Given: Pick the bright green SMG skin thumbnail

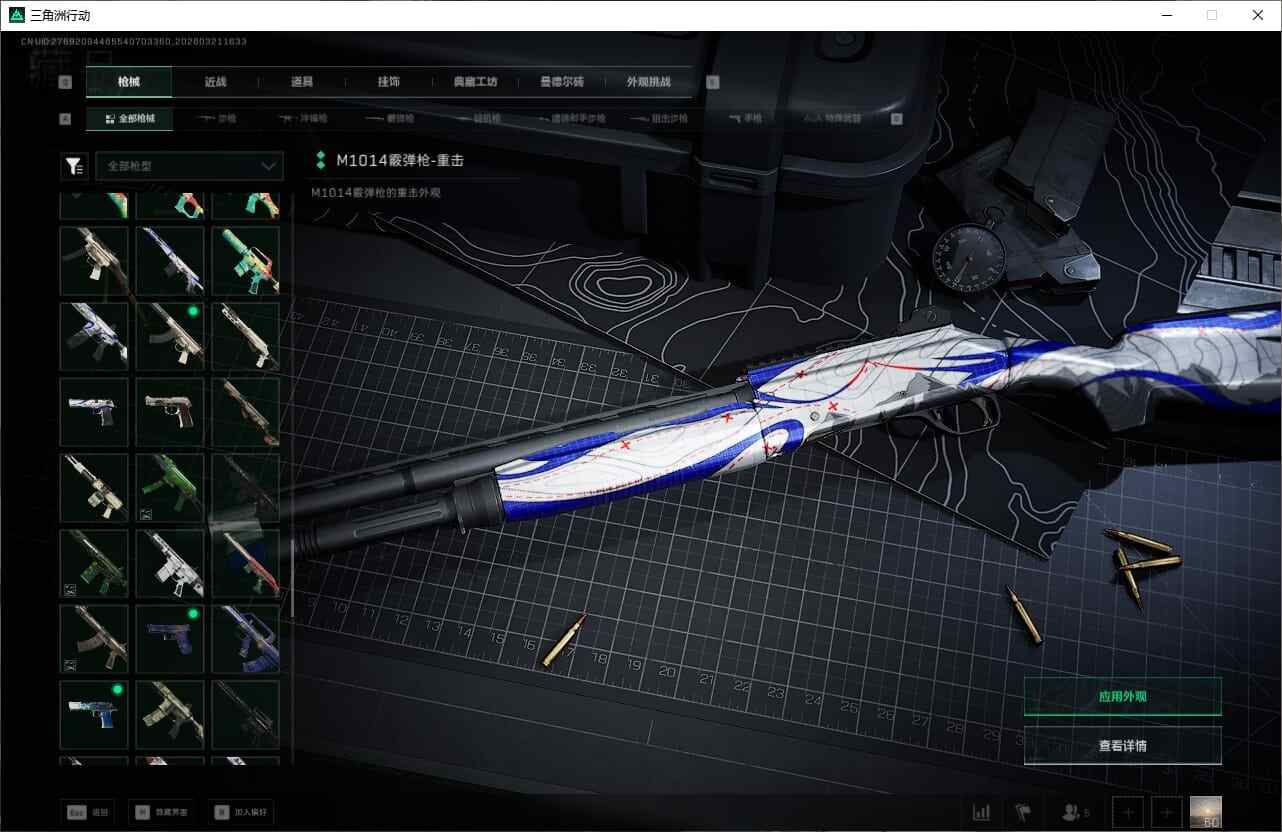Looking at the screenshot, I should 170,487.
